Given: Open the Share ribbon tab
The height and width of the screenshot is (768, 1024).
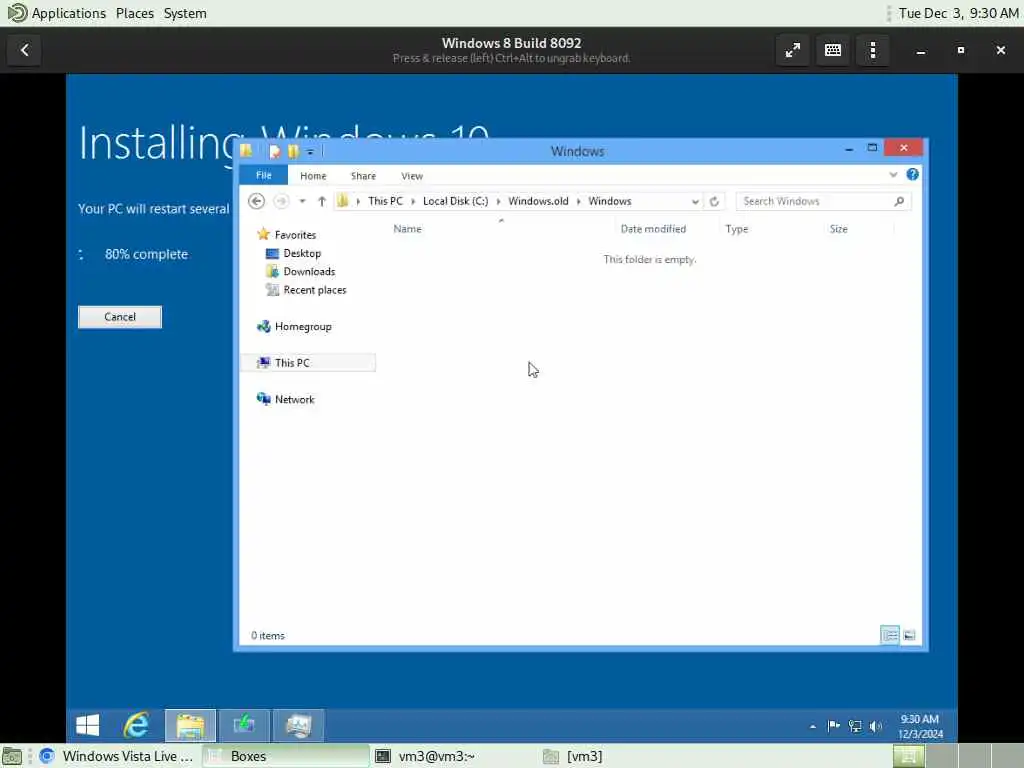Looking at the screenshot, I should [363, 176].
